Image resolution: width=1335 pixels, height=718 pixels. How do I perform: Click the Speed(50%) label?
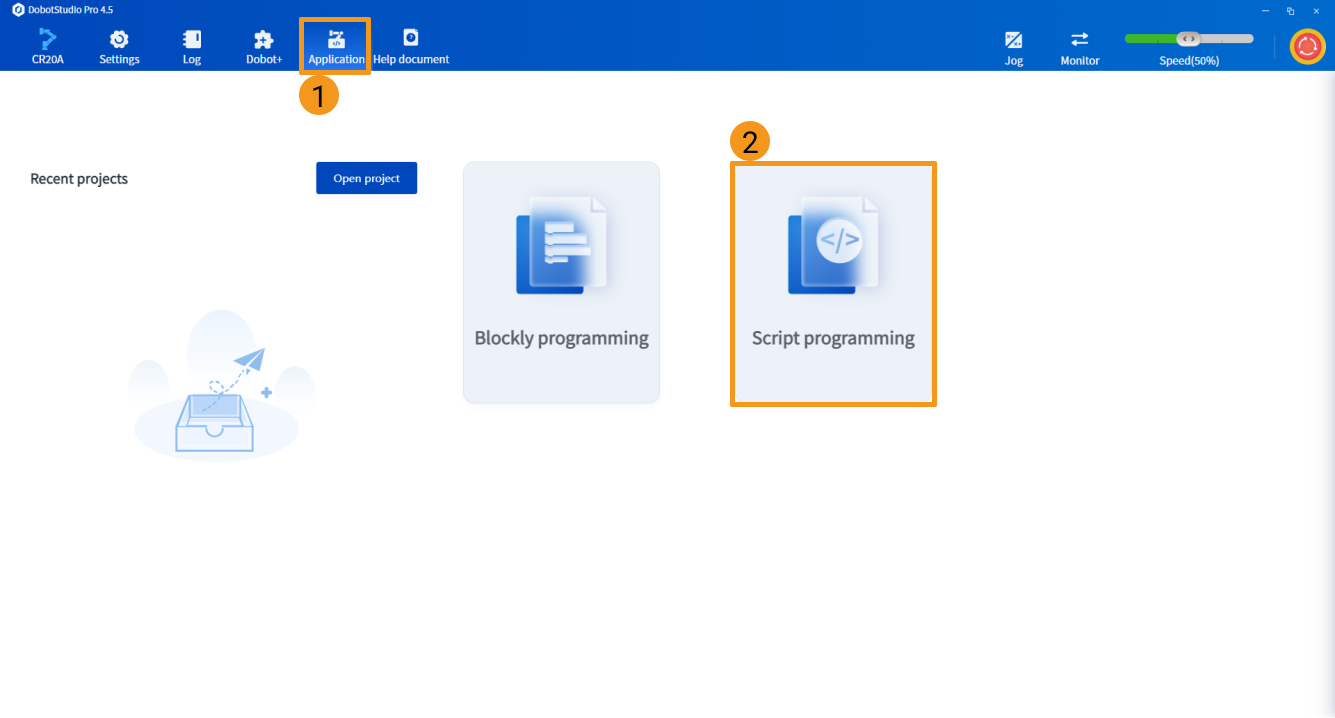(1189, 60)
